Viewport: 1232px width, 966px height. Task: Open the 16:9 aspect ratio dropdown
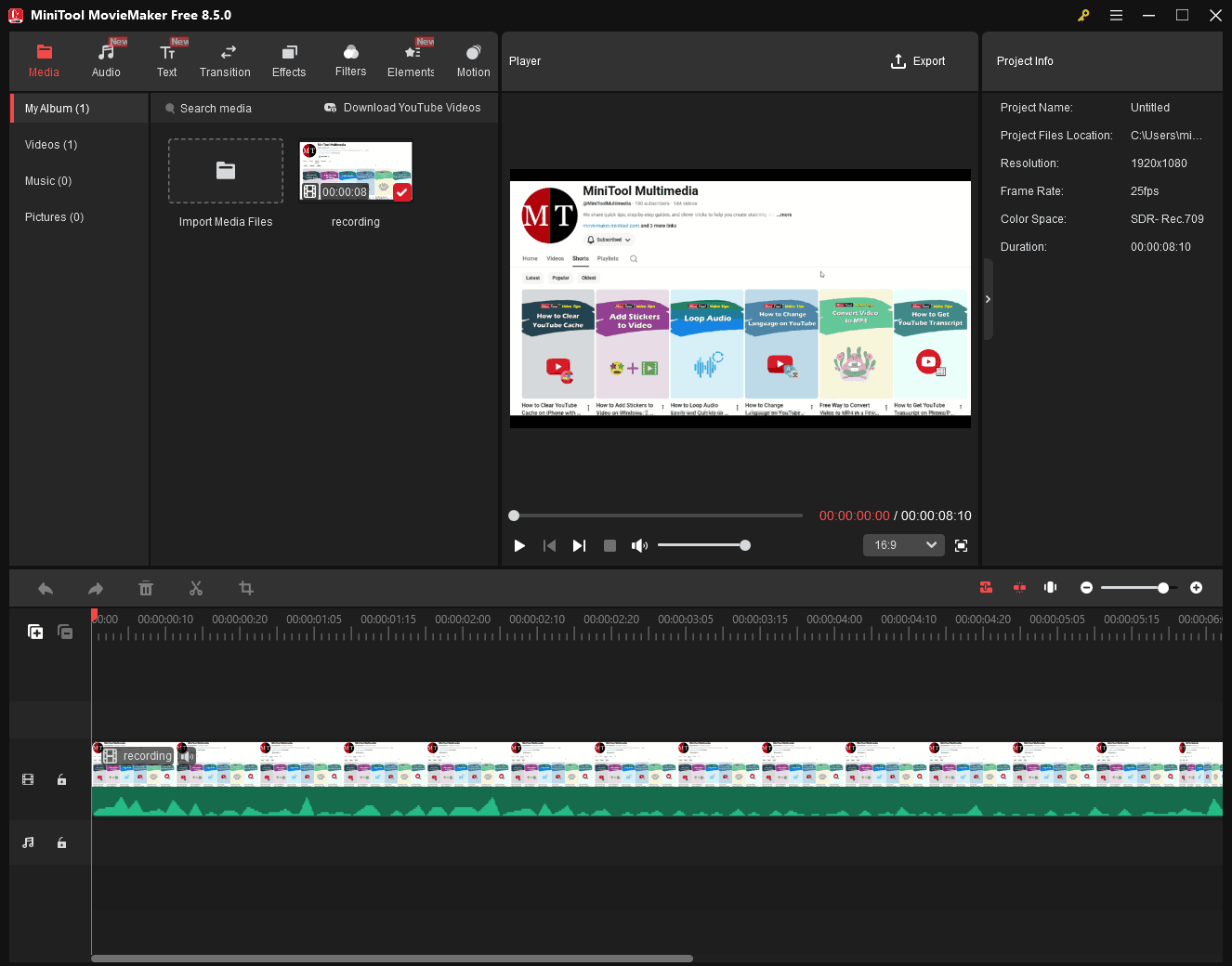tap(903, 545)
